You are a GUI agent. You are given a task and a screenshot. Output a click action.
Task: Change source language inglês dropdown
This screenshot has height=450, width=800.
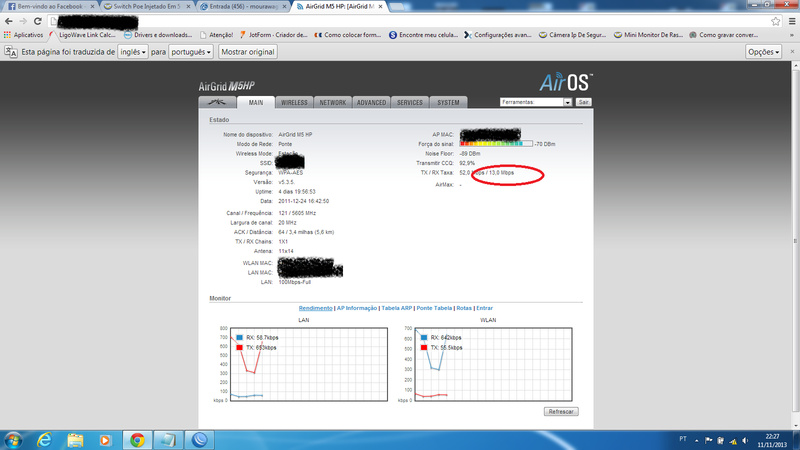tap(133, 52)
